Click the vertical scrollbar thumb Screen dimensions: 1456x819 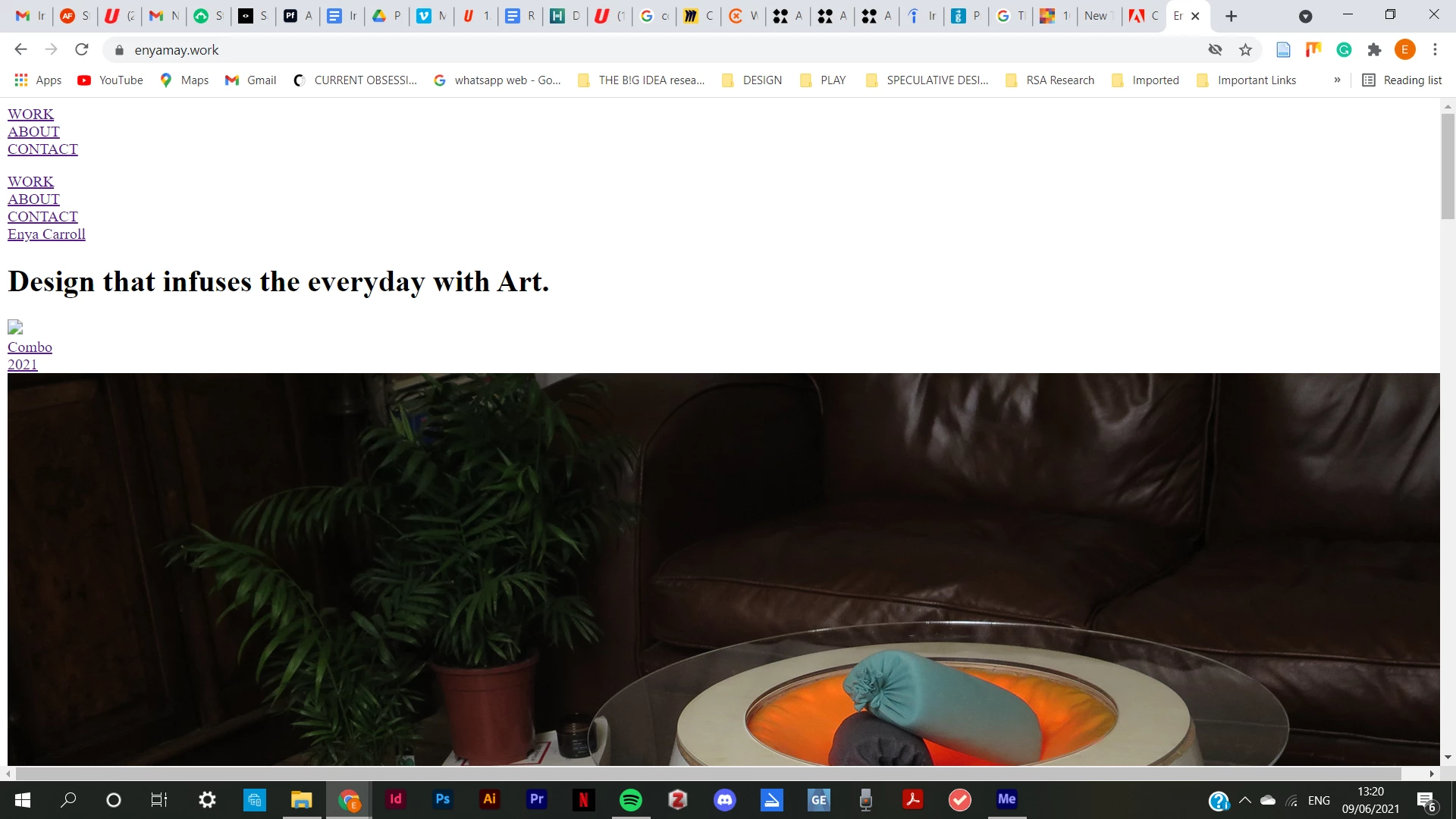(x=1448, y=166)
